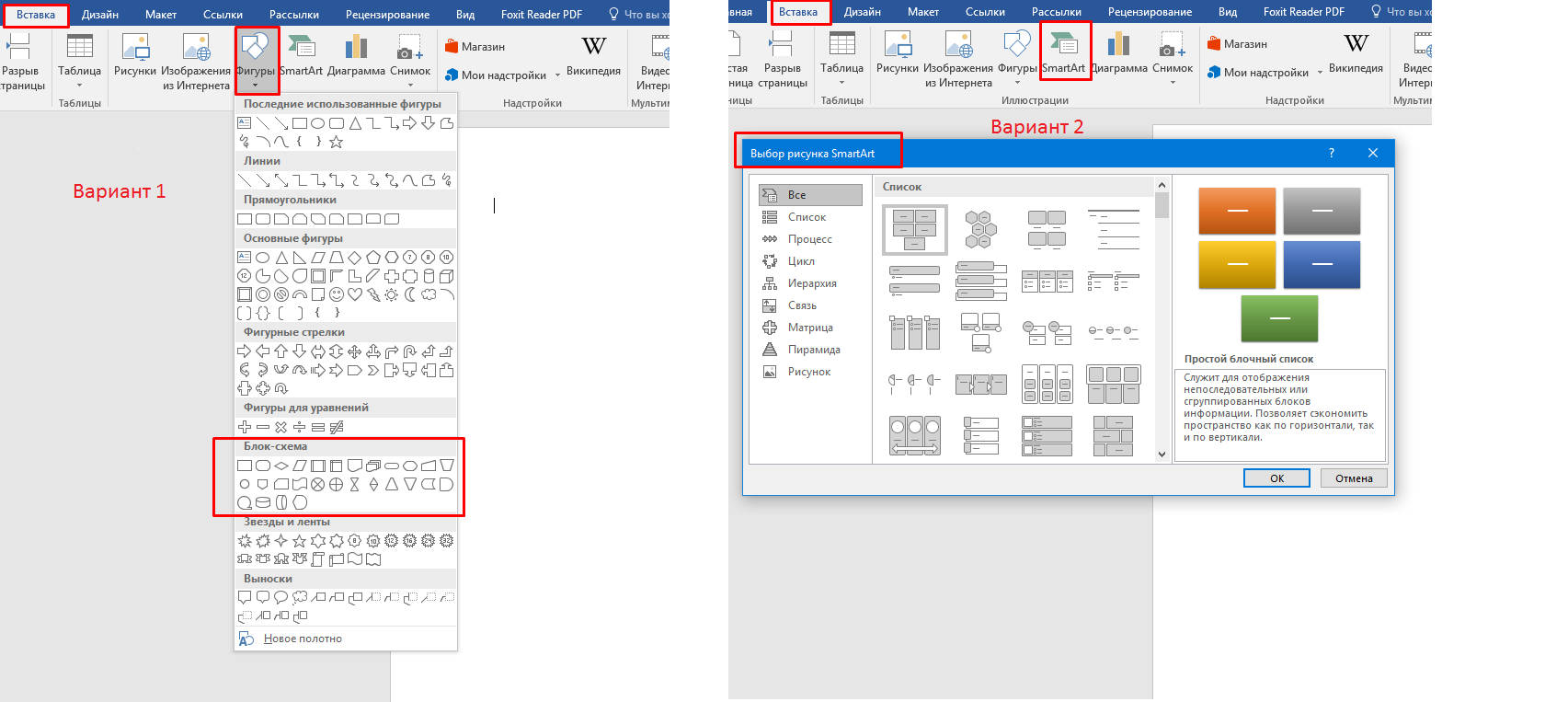This screenshot has width=1568, height=702.
Task: Select left arrow in Фигурные стрелки
Action: (x=262, y=351)
